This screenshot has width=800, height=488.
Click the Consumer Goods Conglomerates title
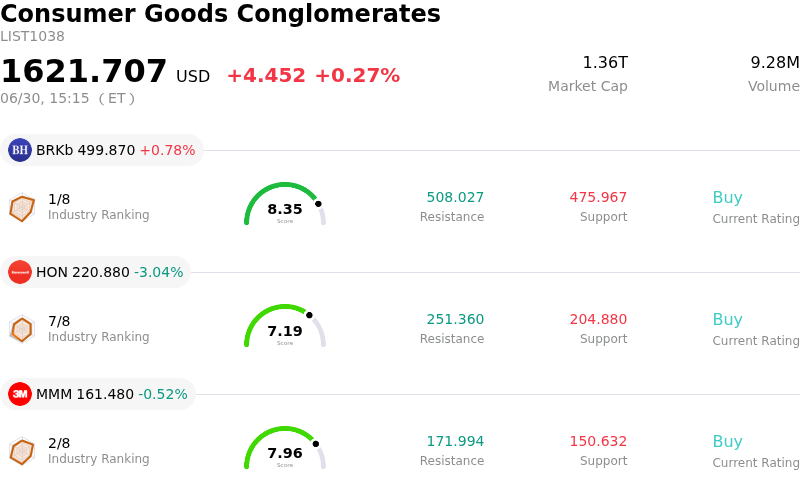pyautogui.click(x=220, y=13)
